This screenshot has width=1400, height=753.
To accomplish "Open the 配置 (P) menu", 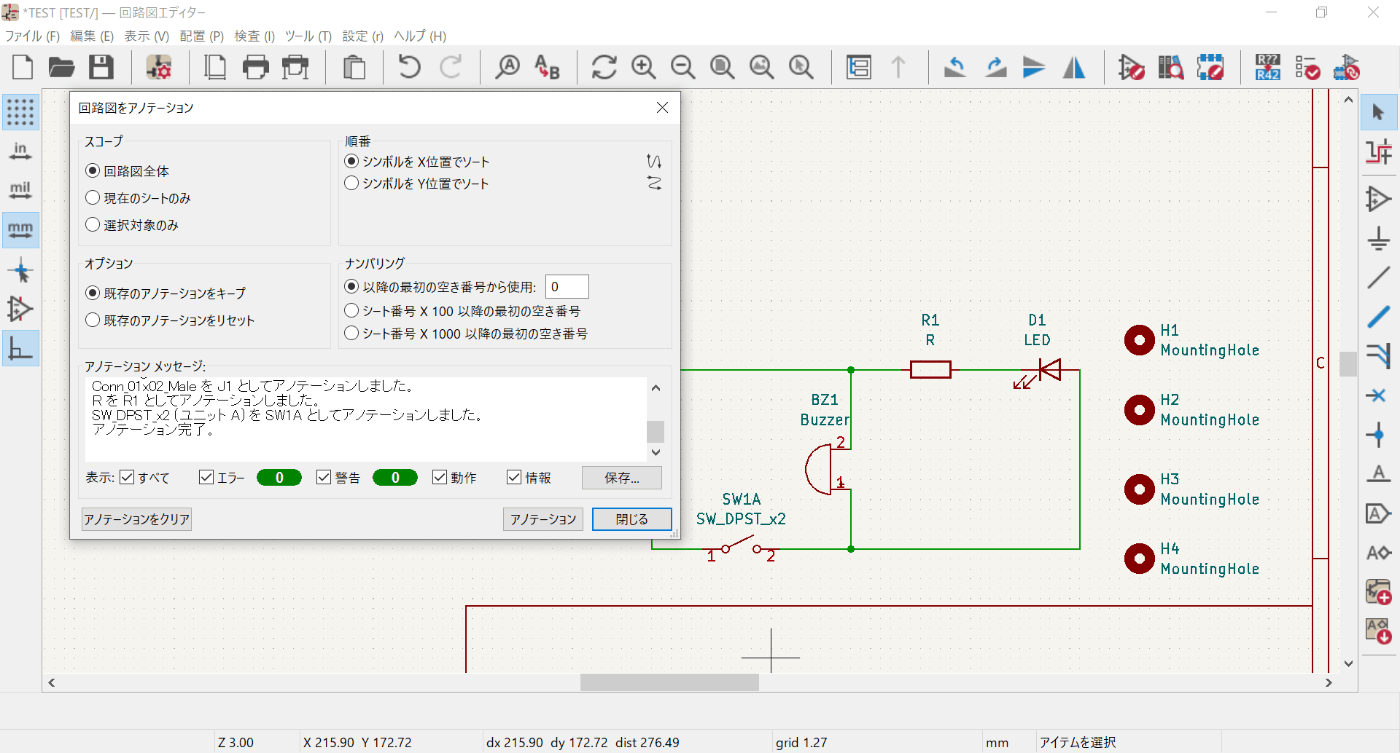I will 202,36.
